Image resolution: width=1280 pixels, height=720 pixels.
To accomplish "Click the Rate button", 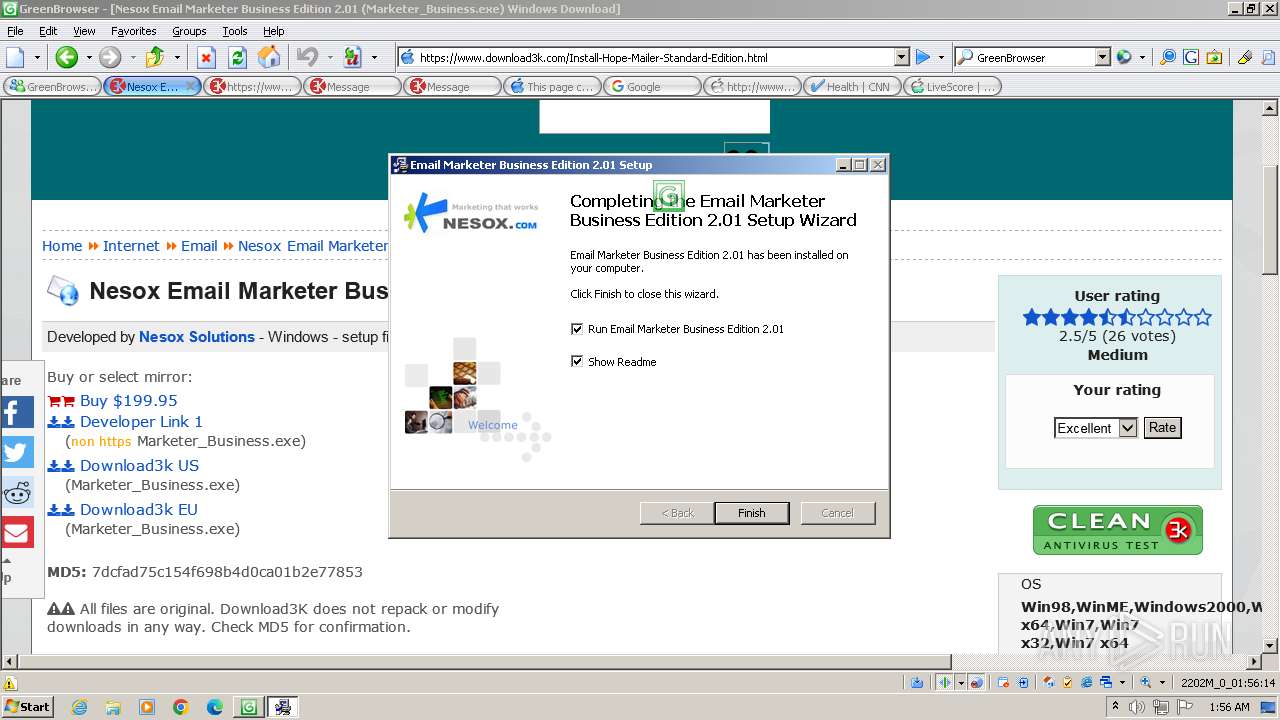I will (1162, 428).
